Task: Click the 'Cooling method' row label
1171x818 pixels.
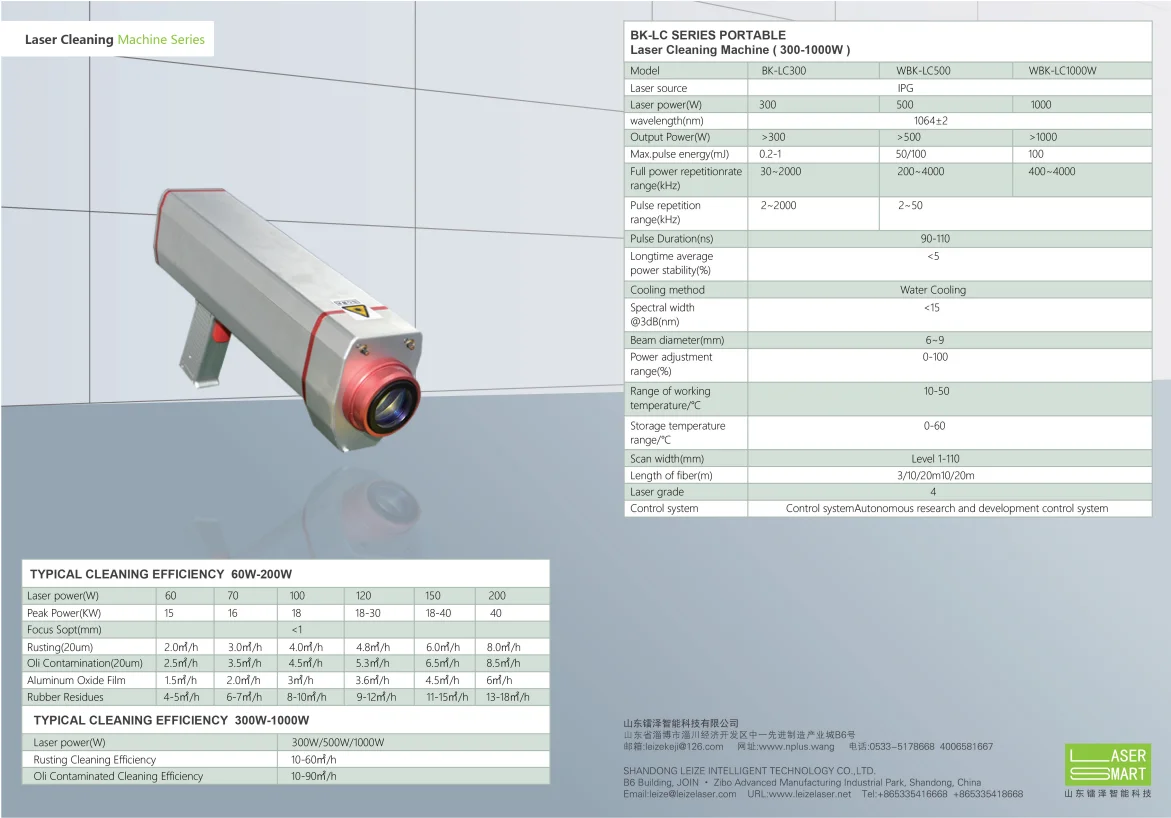Action: [x=667, y=290]
